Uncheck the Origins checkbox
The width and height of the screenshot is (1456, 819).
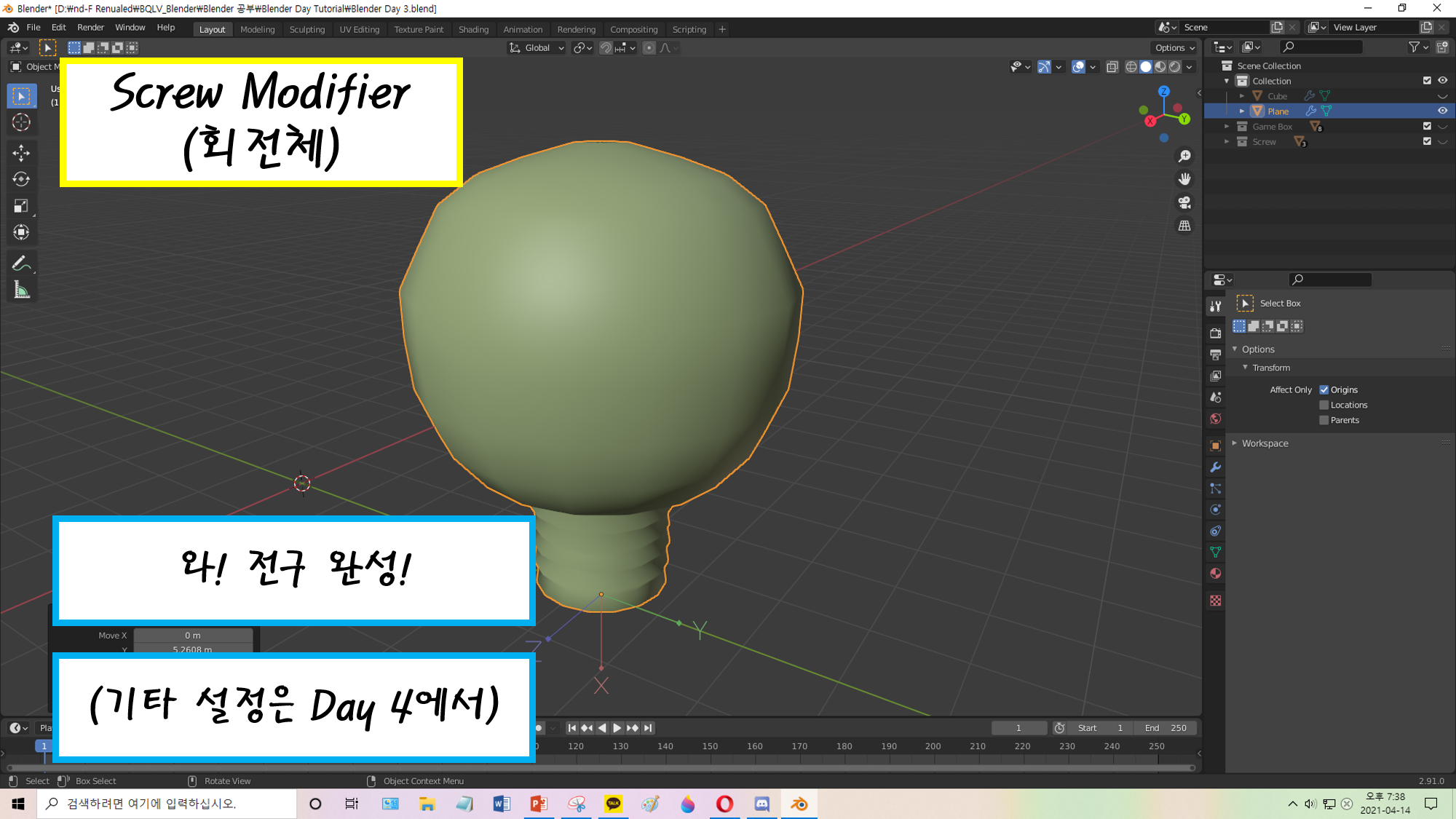[1324, 389]
